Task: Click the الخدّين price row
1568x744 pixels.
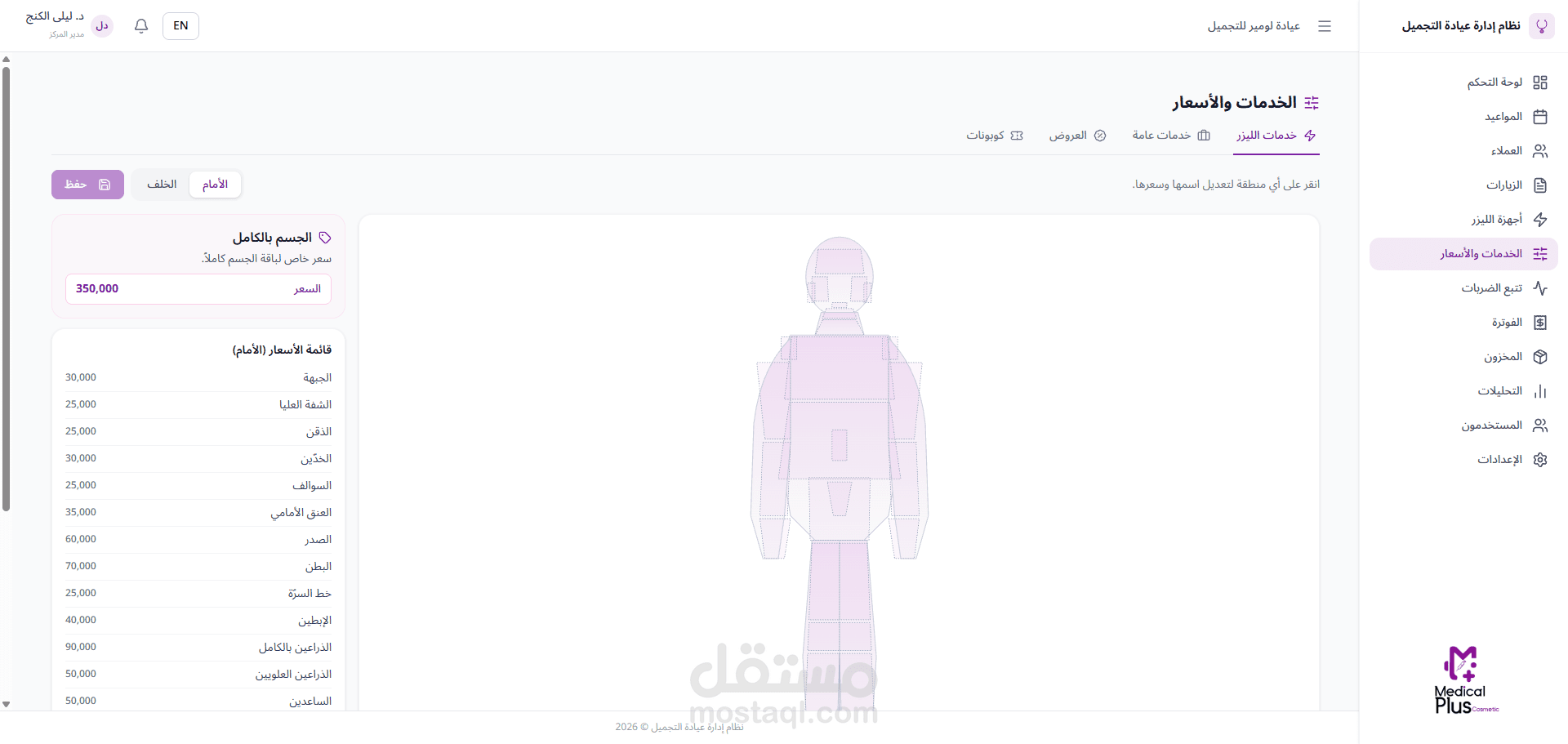Action: coord(198,459)
